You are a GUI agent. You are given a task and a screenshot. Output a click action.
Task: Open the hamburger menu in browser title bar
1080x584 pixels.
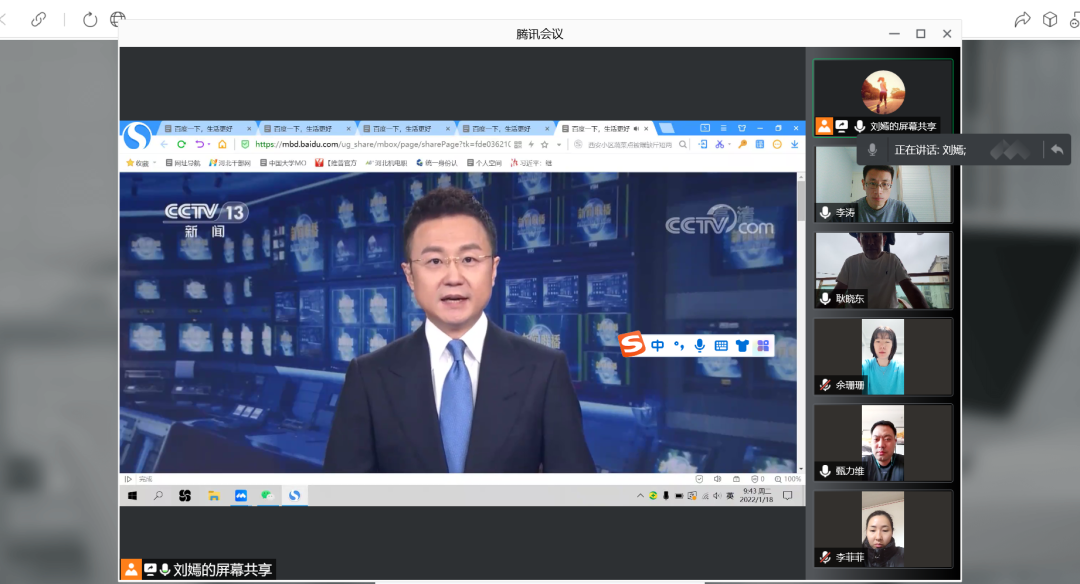[x=723, y=128]
